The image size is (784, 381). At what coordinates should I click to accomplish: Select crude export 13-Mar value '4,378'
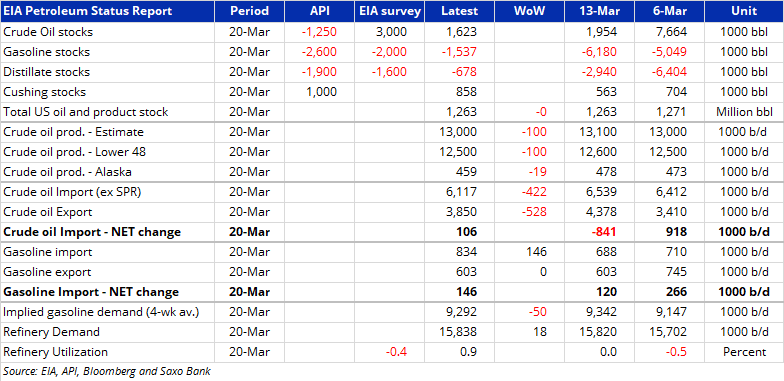tap(602, 212)
